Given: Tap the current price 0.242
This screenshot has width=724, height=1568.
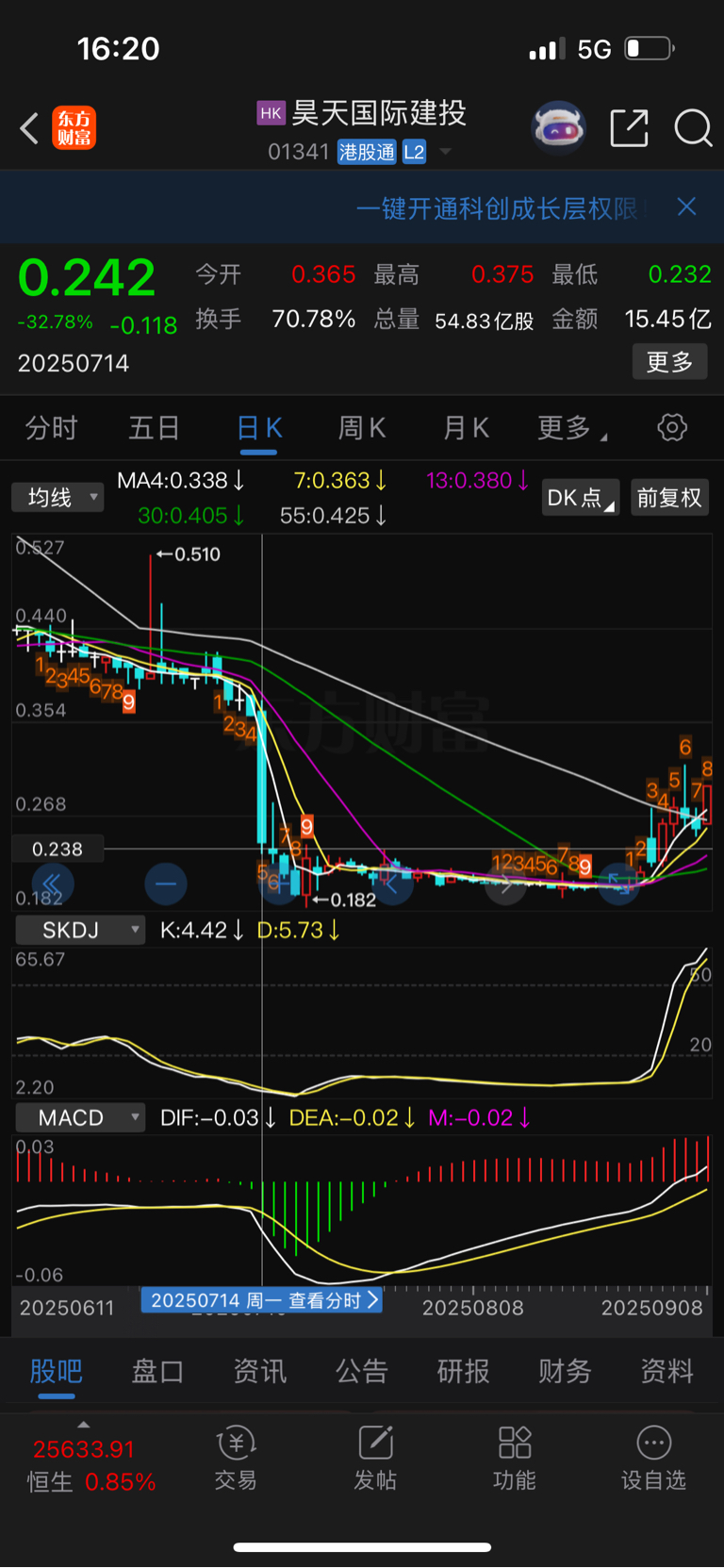Looking at the screenshot, I should (x=87, y=277).
